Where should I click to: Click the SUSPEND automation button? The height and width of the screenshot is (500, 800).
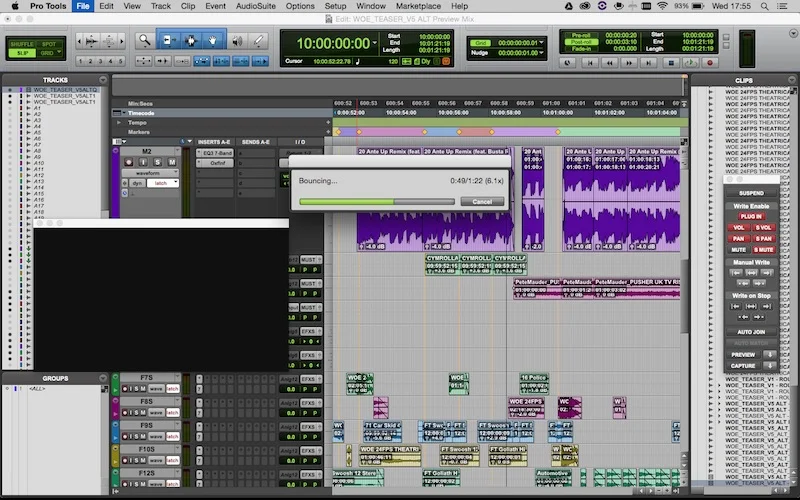pos(752,193)
